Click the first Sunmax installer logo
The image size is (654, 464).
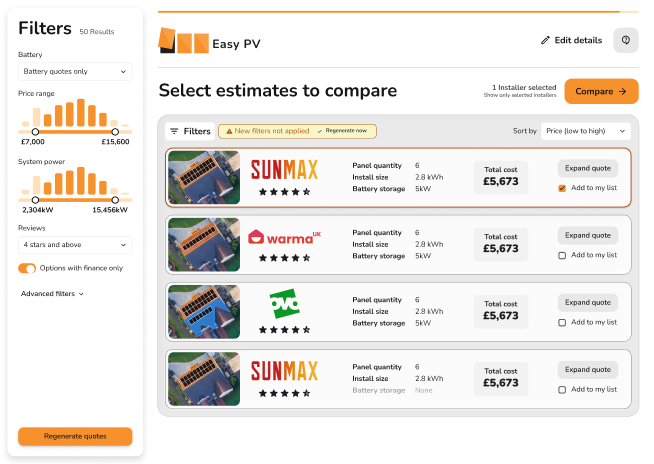tap(284, 170)
